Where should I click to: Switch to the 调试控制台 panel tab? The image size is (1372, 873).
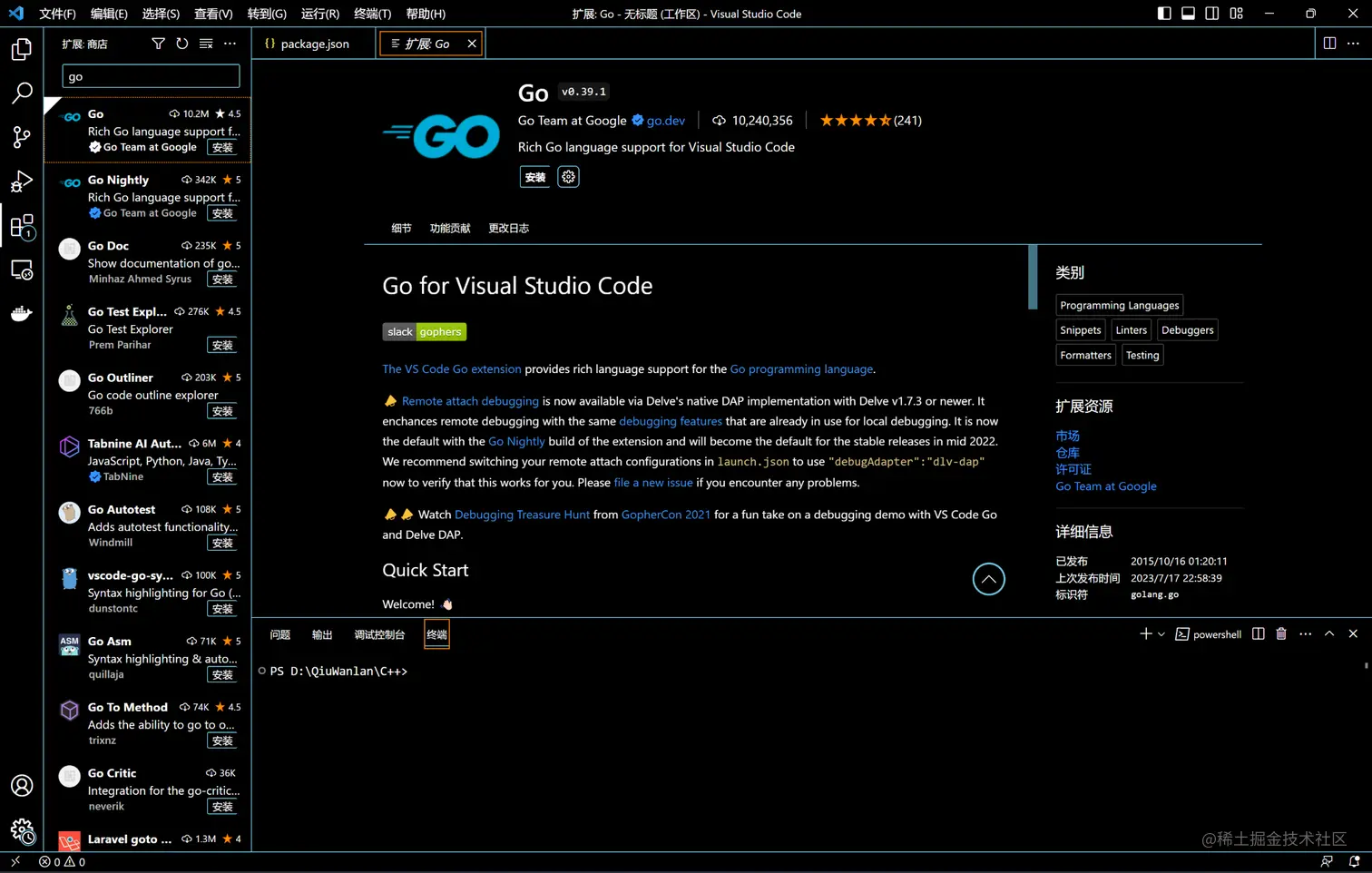(x=379, y=635)
